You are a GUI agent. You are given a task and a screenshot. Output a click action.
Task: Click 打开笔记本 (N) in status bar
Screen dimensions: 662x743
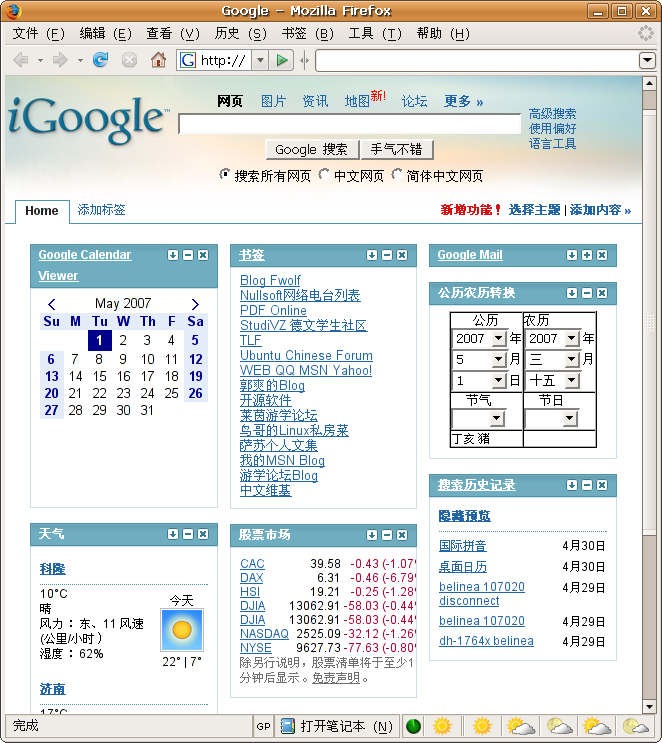click(337, 726)
